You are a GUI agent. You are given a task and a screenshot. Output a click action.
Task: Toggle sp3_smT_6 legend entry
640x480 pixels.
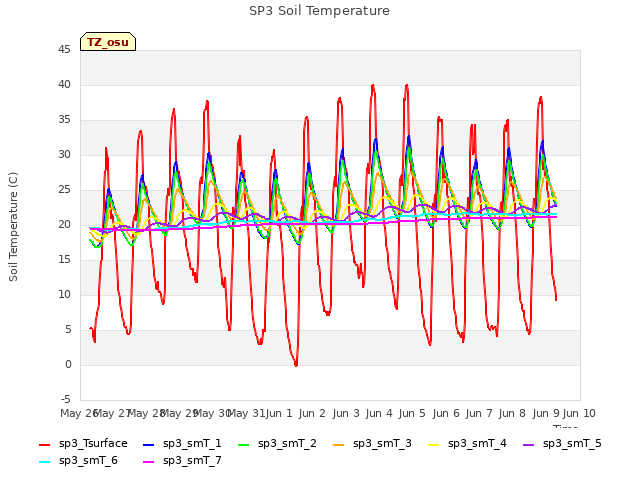pos(78,461)
